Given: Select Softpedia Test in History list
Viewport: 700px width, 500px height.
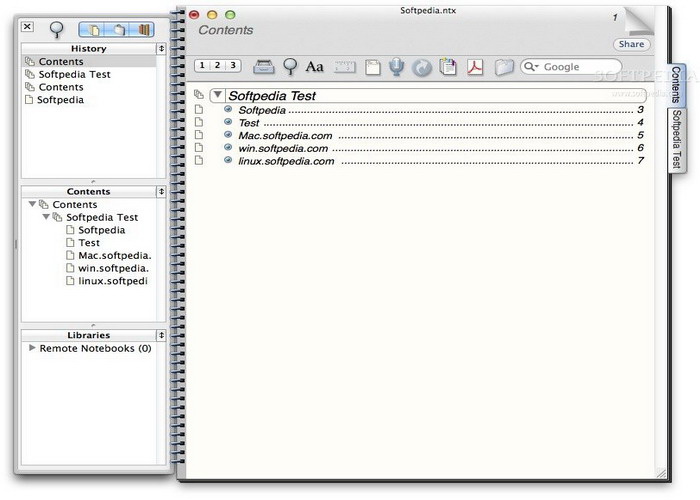Looking at the screenshot, I should point(89,74).
